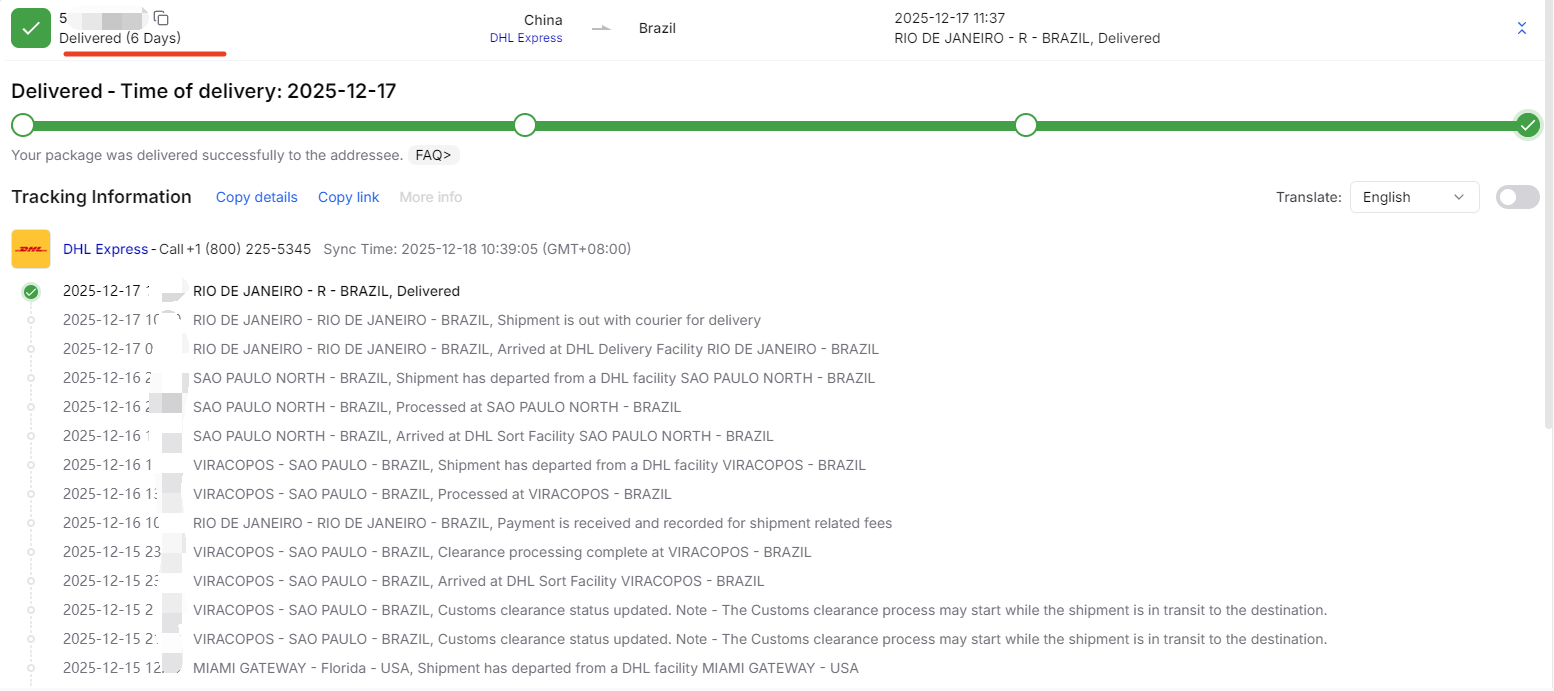Image resolution: width=1554 pixels, height=691 pixels.
Task: Click the third progress bar step circle
Action: [1025, 125]
